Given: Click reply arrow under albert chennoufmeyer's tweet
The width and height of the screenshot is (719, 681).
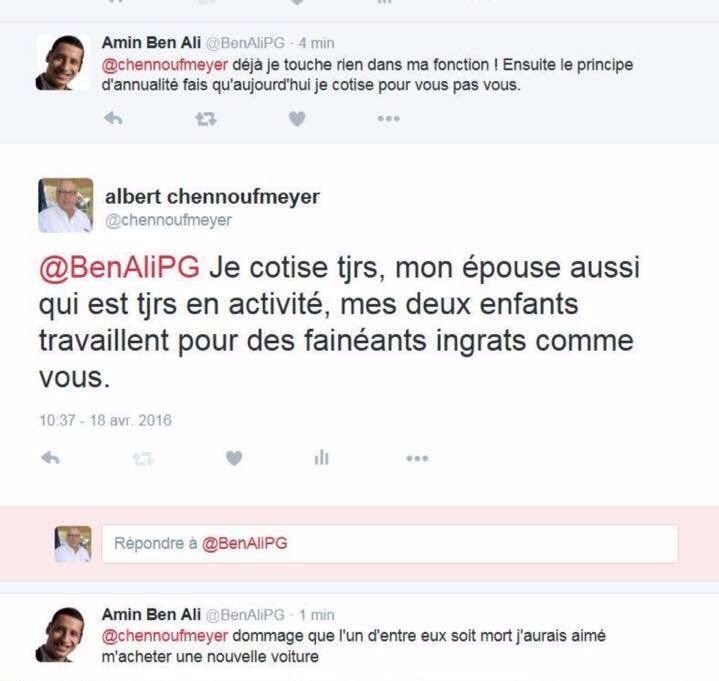Looking at the screenshot, I should (51, 458).
